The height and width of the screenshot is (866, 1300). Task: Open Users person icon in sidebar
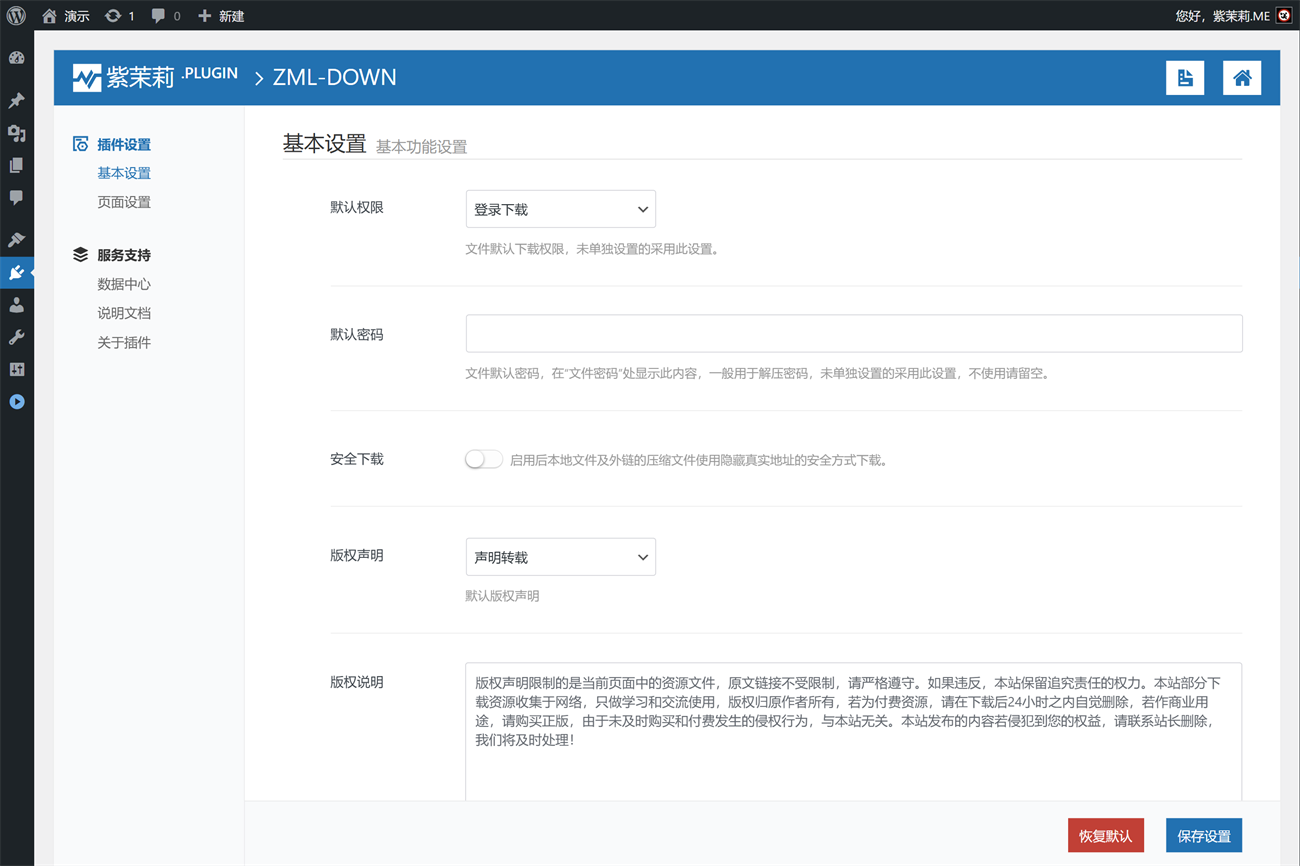[16, 305]
